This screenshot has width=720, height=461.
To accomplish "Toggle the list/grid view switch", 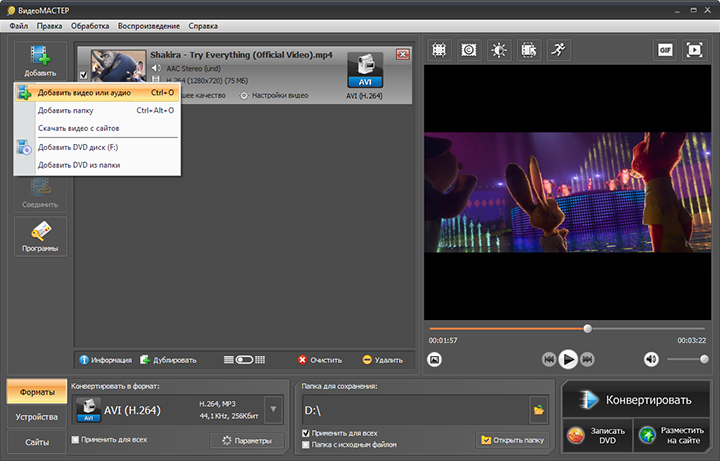I will point(244,360).
